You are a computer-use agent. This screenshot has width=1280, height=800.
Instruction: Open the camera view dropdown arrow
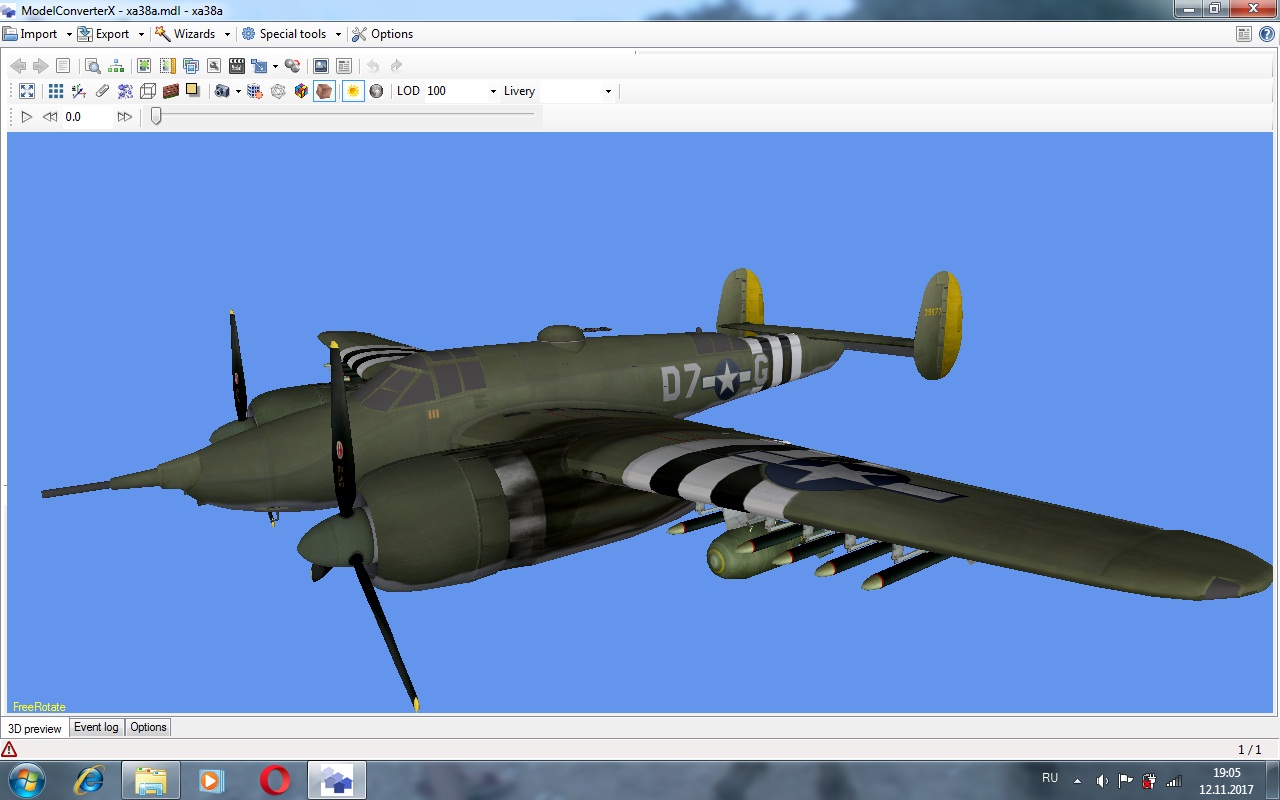pos(238,91)
